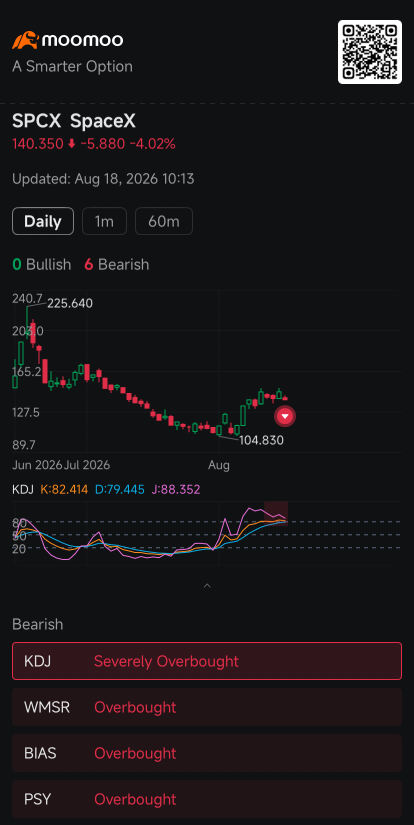Click the A Smarter Option tagline
414x825 pixels.
(x=72, y=66)
